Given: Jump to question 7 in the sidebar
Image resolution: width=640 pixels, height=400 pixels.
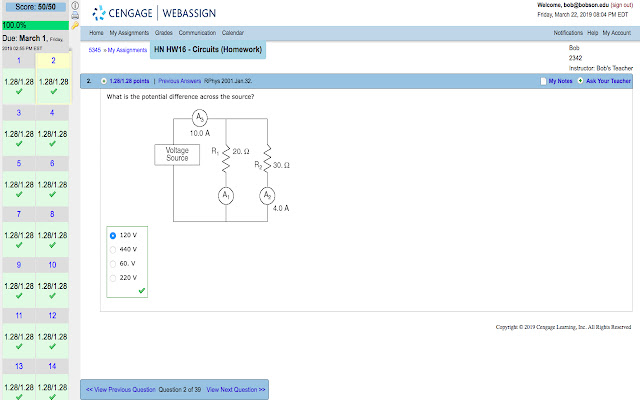Looking at the screenshot, I should [x=19, y=214].
